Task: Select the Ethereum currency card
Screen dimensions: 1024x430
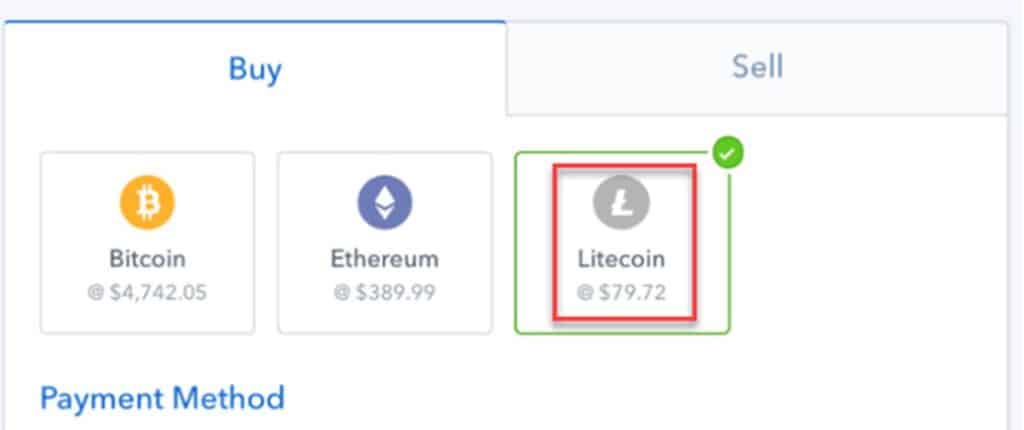Action: click(385, 243)
